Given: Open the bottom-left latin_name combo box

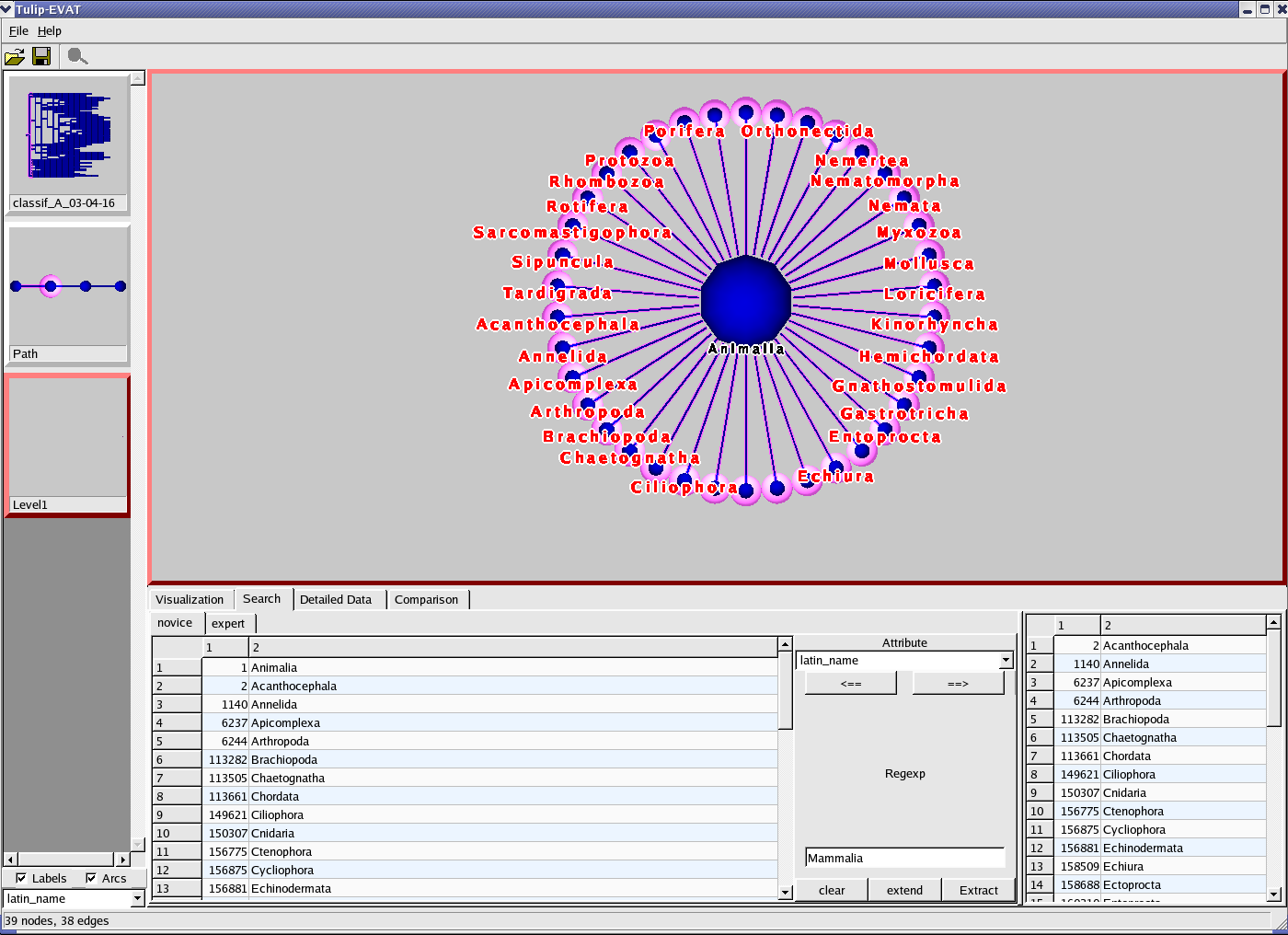Looking at the screenshot, I should (137, 899).
